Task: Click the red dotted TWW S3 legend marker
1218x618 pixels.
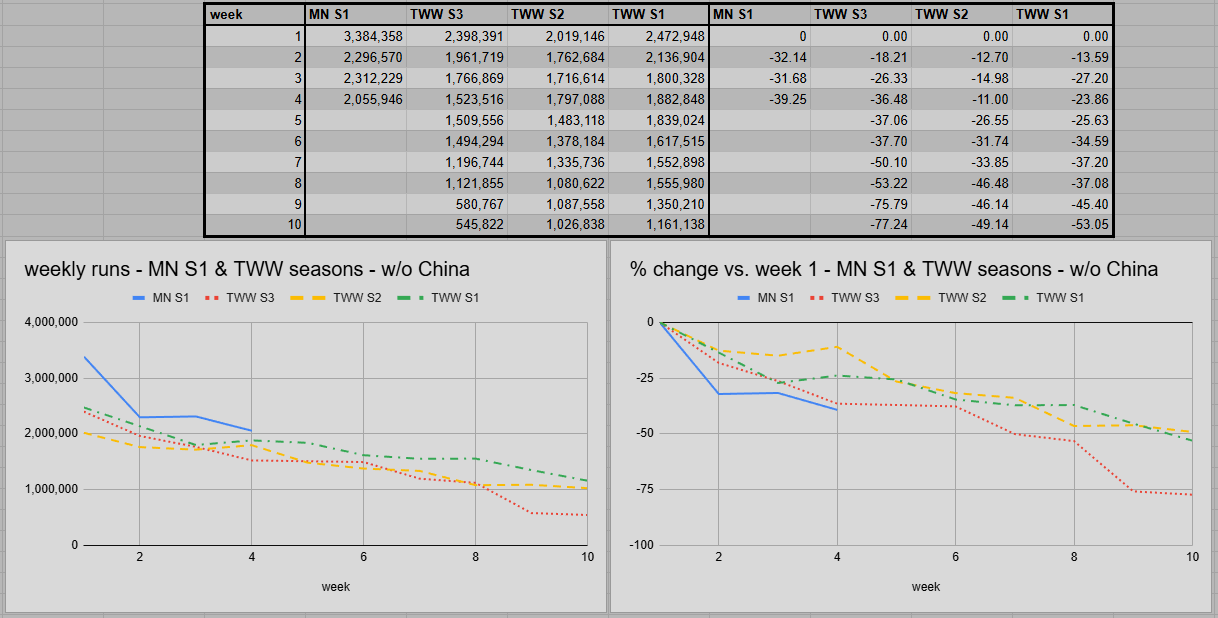Action: [x=212, y=297]
